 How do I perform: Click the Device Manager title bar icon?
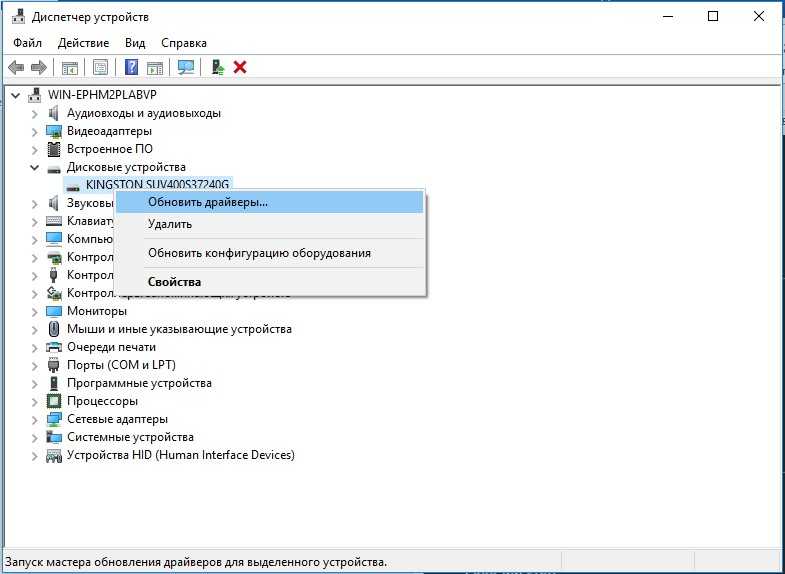(x=19, y=17)
